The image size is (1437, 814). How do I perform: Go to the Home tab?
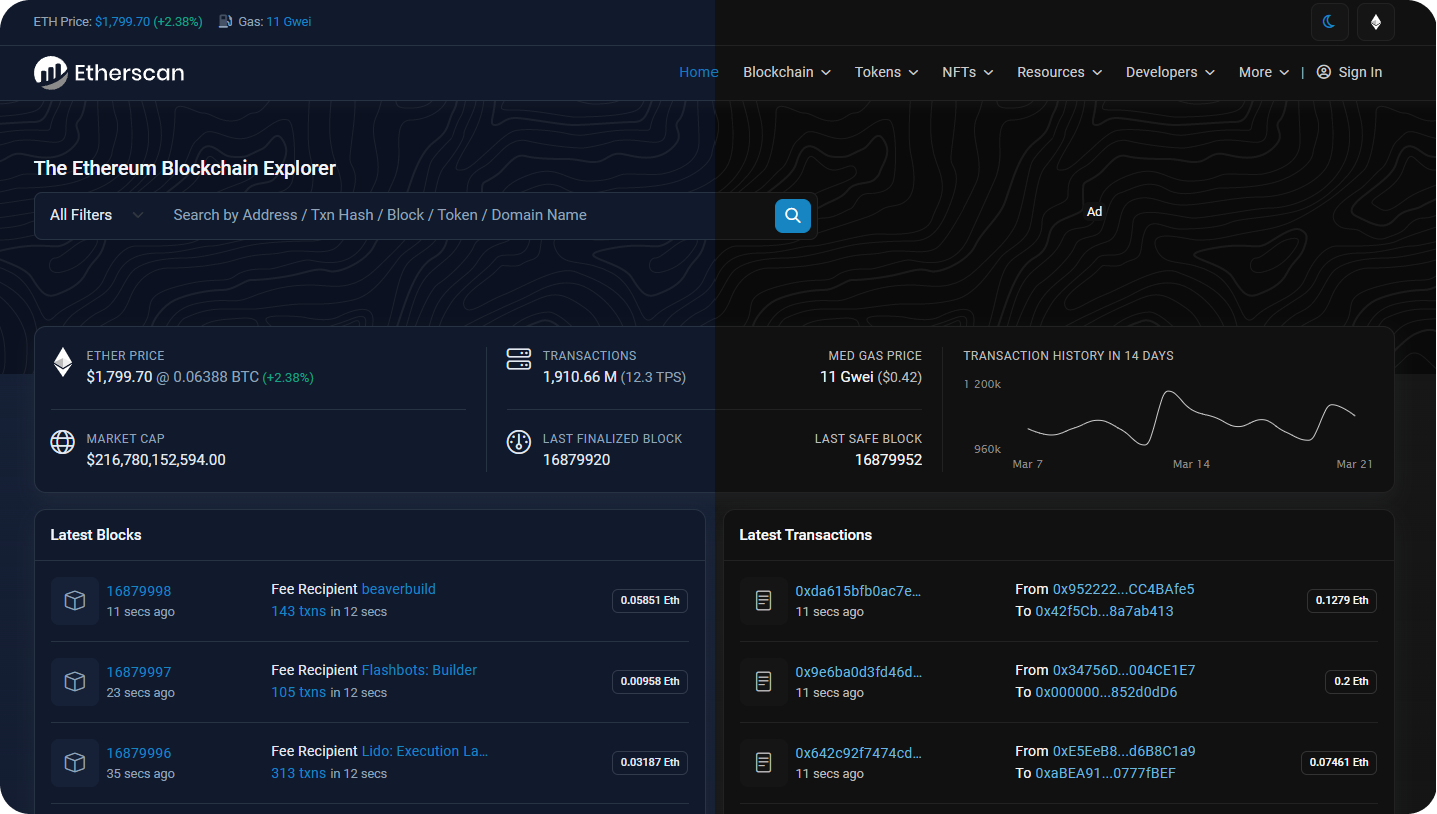pos(698,72)
